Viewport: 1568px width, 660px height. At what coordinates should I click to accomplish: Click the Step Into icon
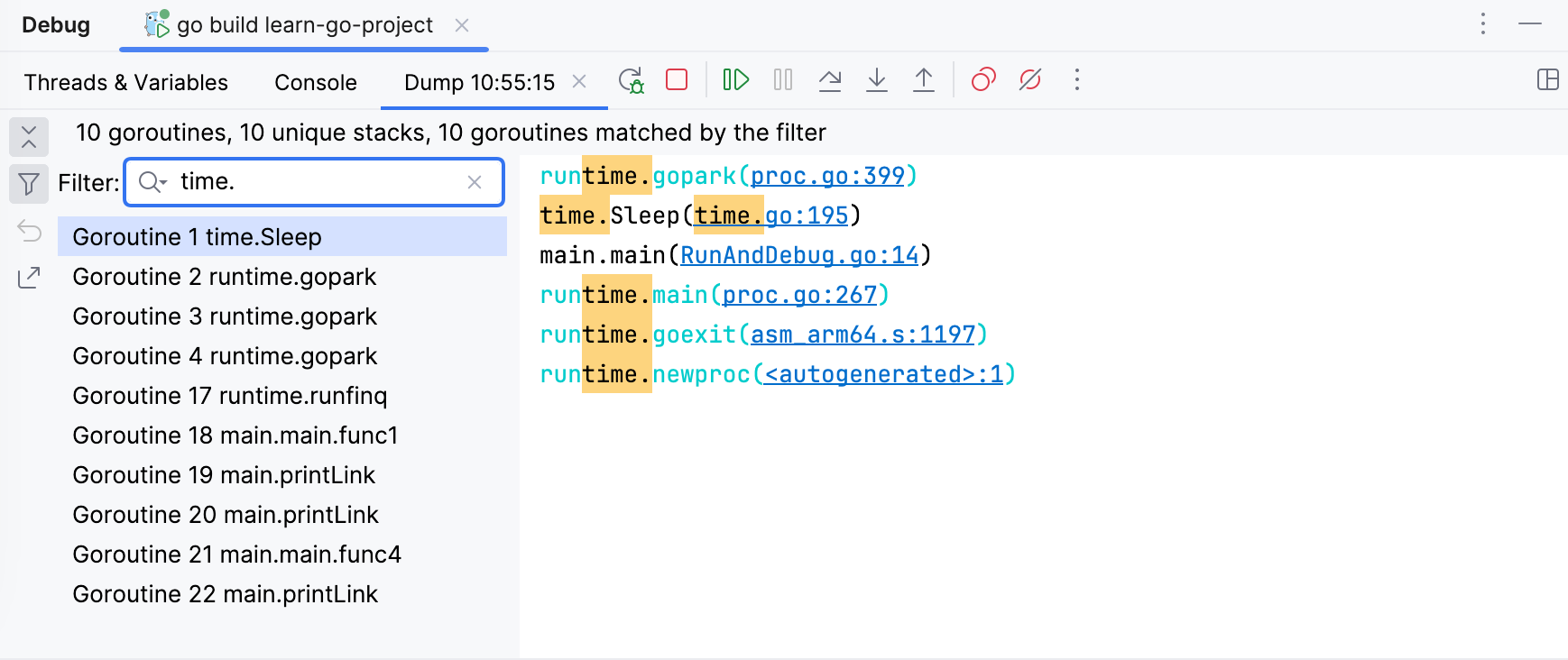[x=877, y=80]
